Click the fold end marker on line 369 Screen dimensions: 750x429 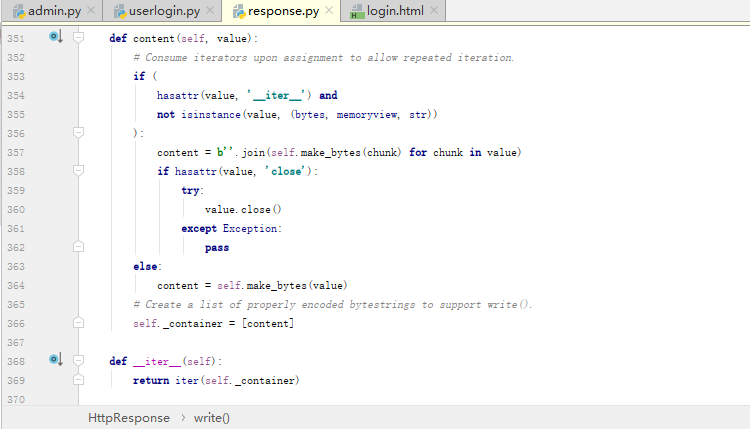point(78,380)
